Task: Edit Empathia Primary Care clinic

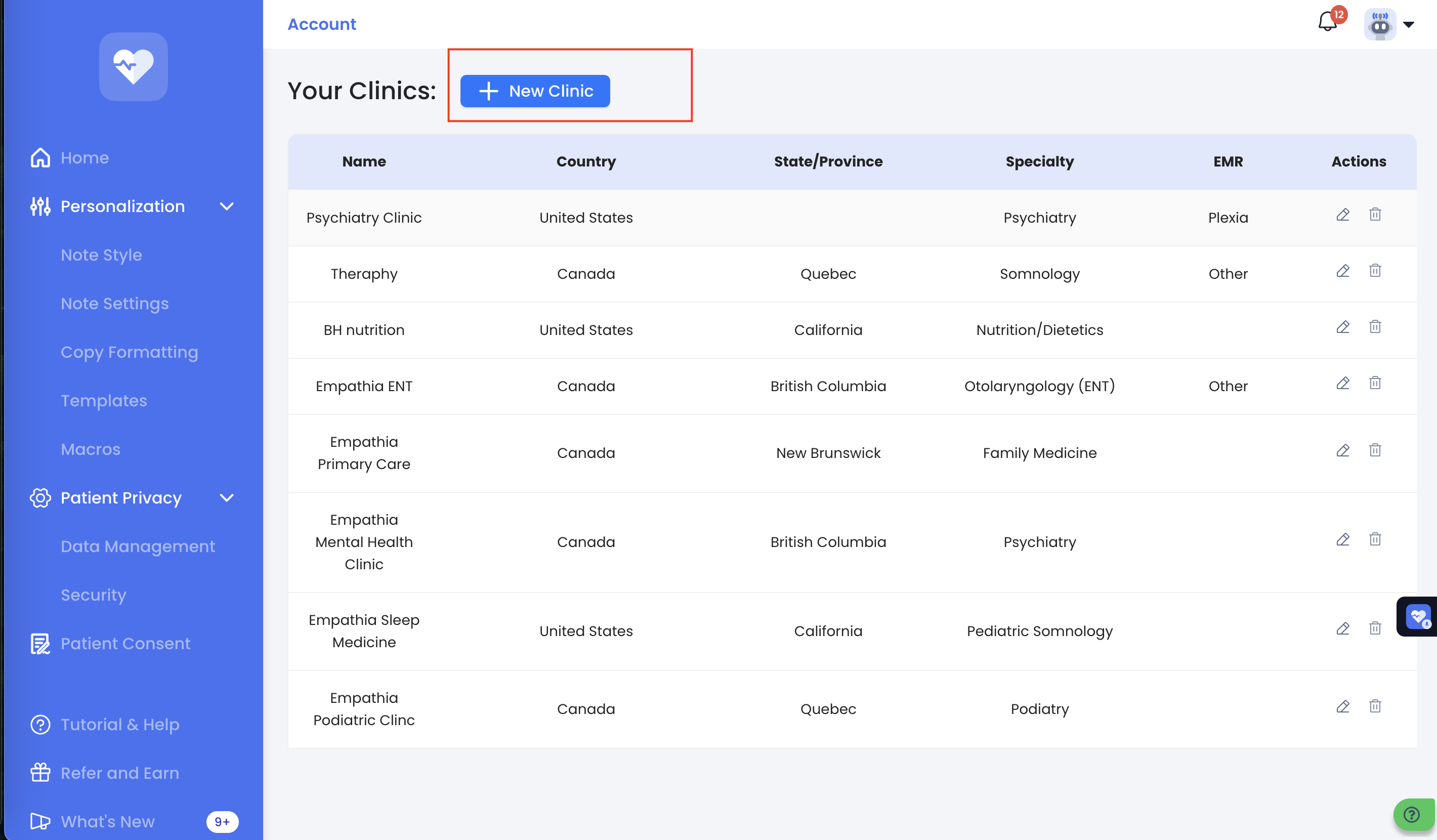Action: pos(1342,450)
